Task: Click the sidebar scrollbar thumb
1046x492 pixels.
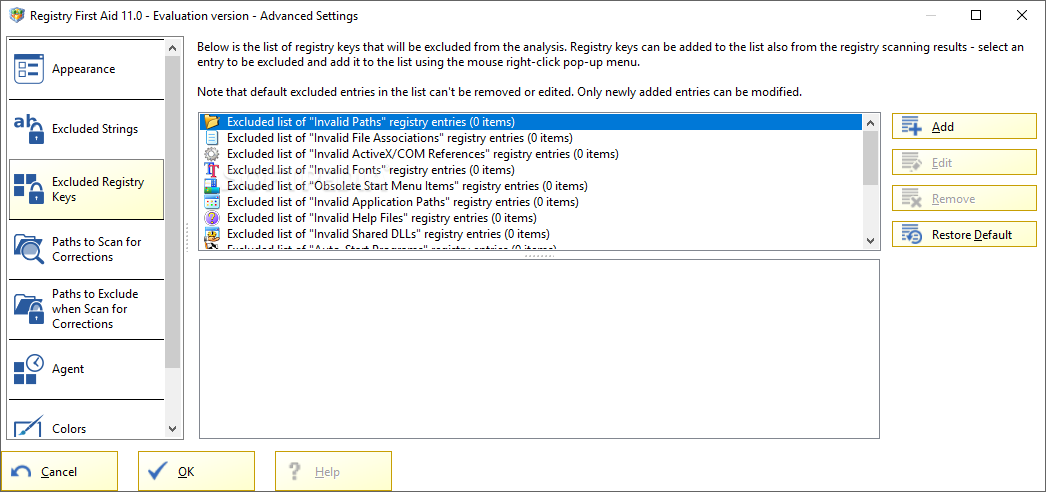Action: (172, 211)
